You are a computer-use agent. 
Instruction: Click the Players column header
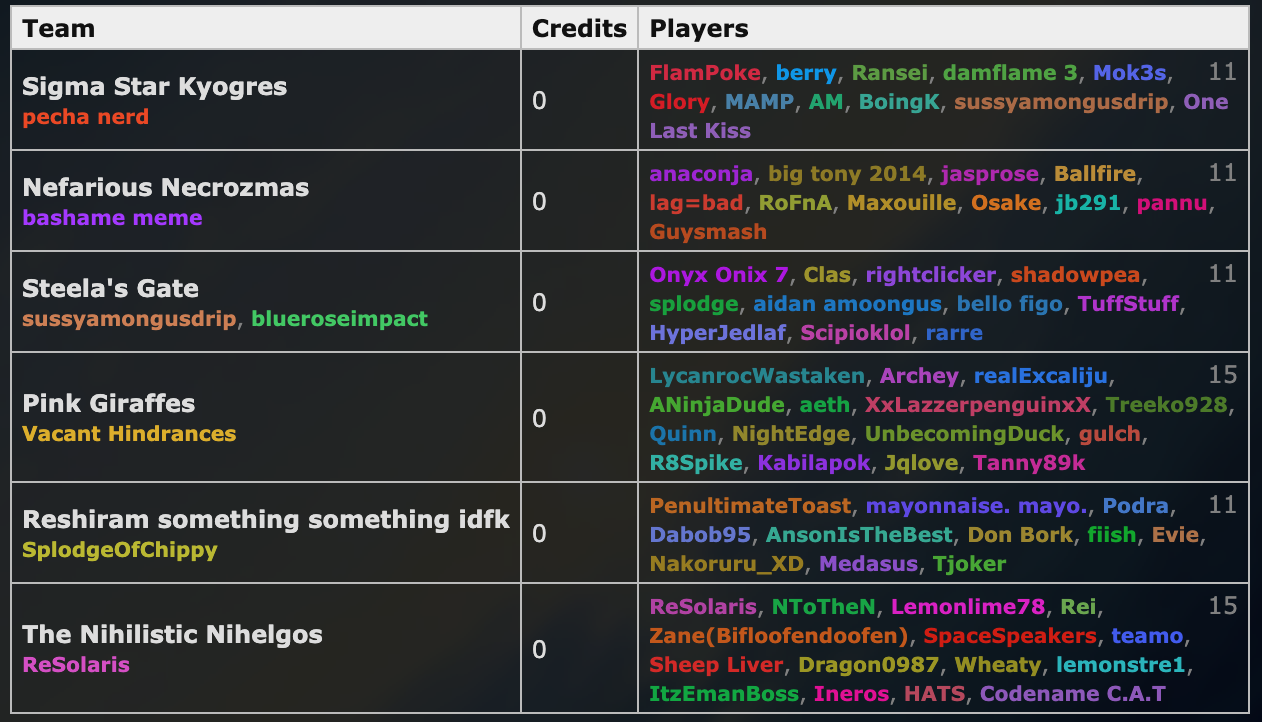tap(699, 28)
